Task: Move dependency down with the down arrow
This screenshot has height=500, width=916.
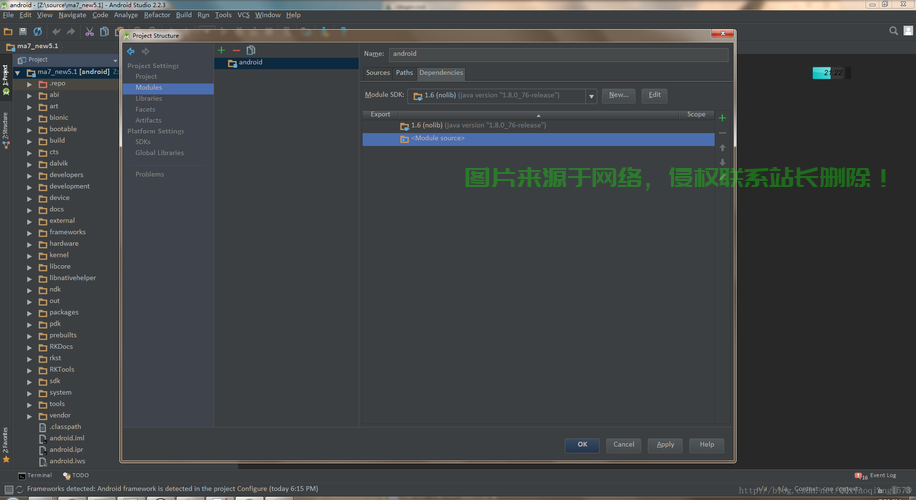Action: click(x=722, y=162)
